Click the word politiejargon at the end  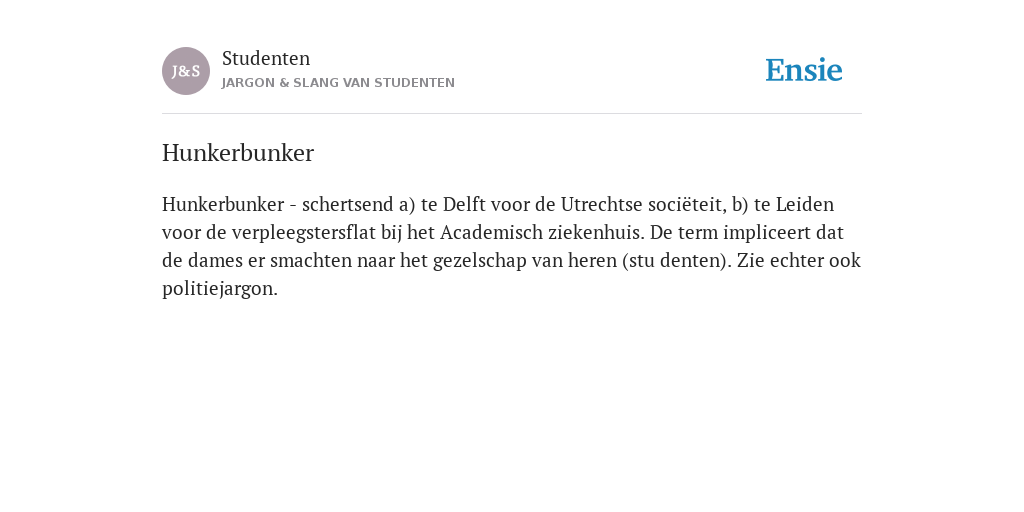click(x=219, y=289)
